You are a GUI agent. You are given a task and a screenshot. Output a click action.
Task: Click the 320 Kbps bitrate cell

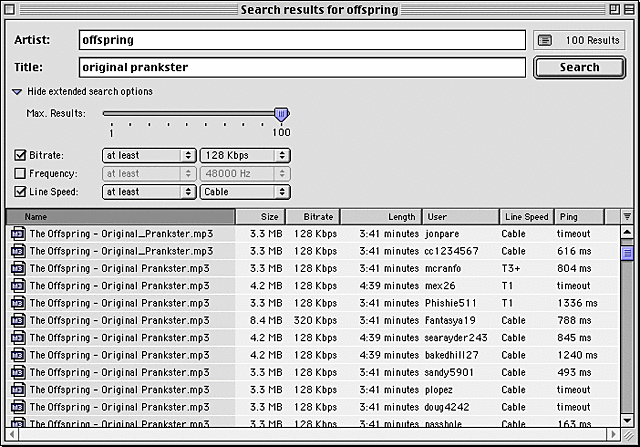[315, 320]
